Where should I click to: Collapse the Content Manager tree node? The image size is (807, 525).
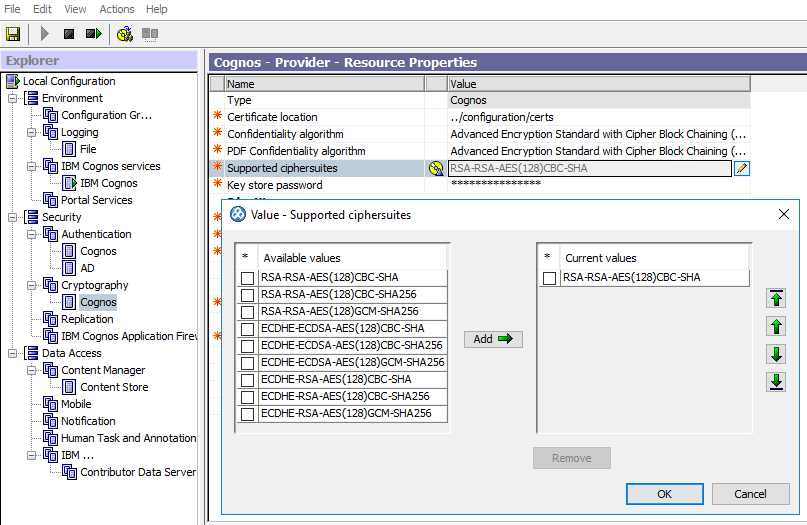[x=31, y=370]
